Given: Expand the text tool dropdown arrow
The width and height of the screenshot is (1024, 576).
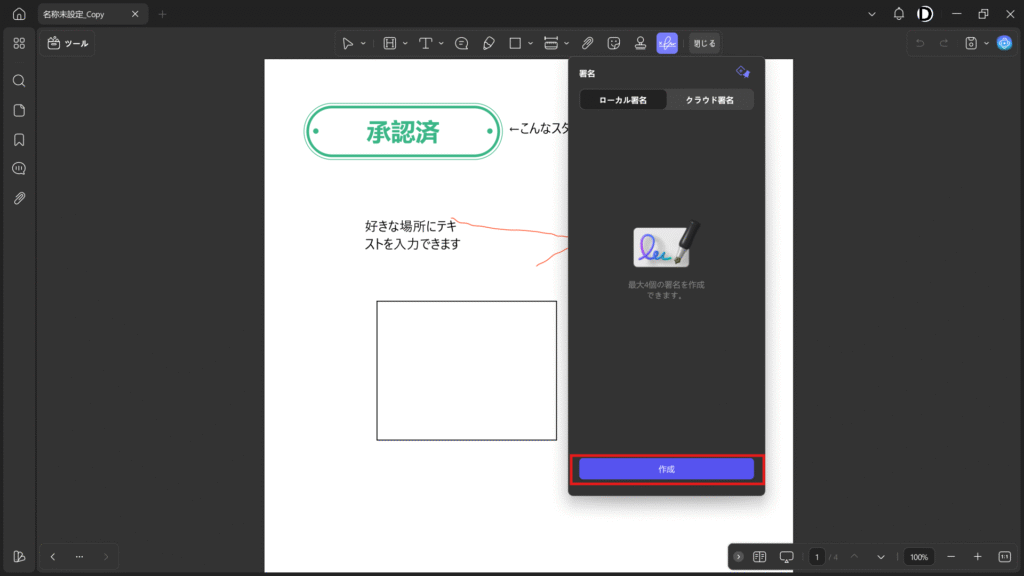Looking at the screenshot, I should tap(441, 43).
